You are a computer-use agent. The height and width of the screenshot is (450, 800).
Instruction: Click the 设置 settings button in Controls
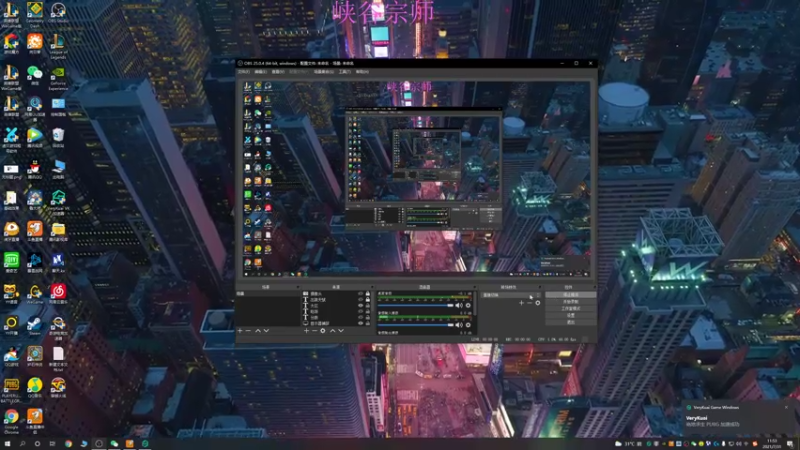tap(570, 315)
